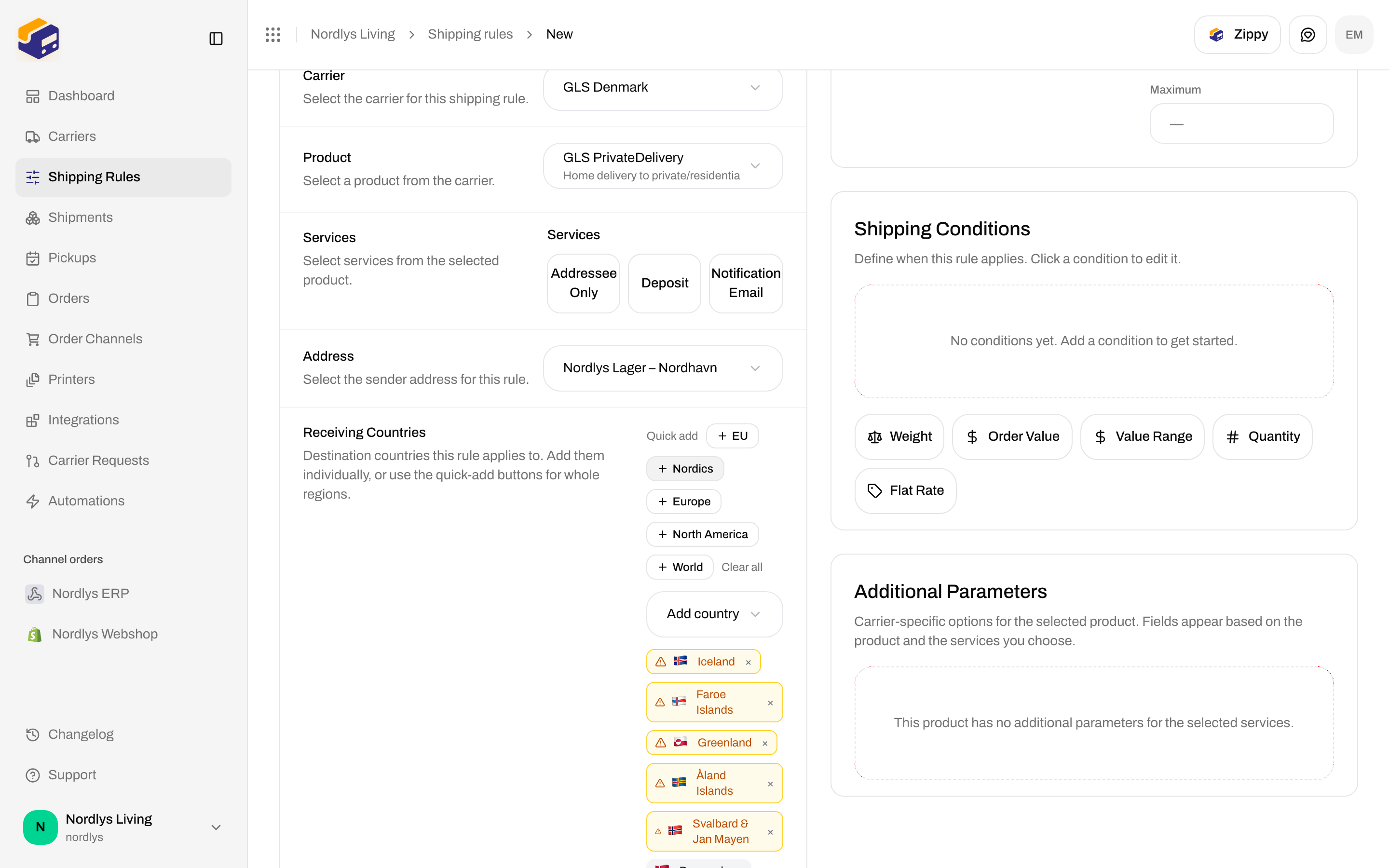The image size is (1389, 868).
Task: Click the empty conditions drop area
Action: tap(1093, 341)
